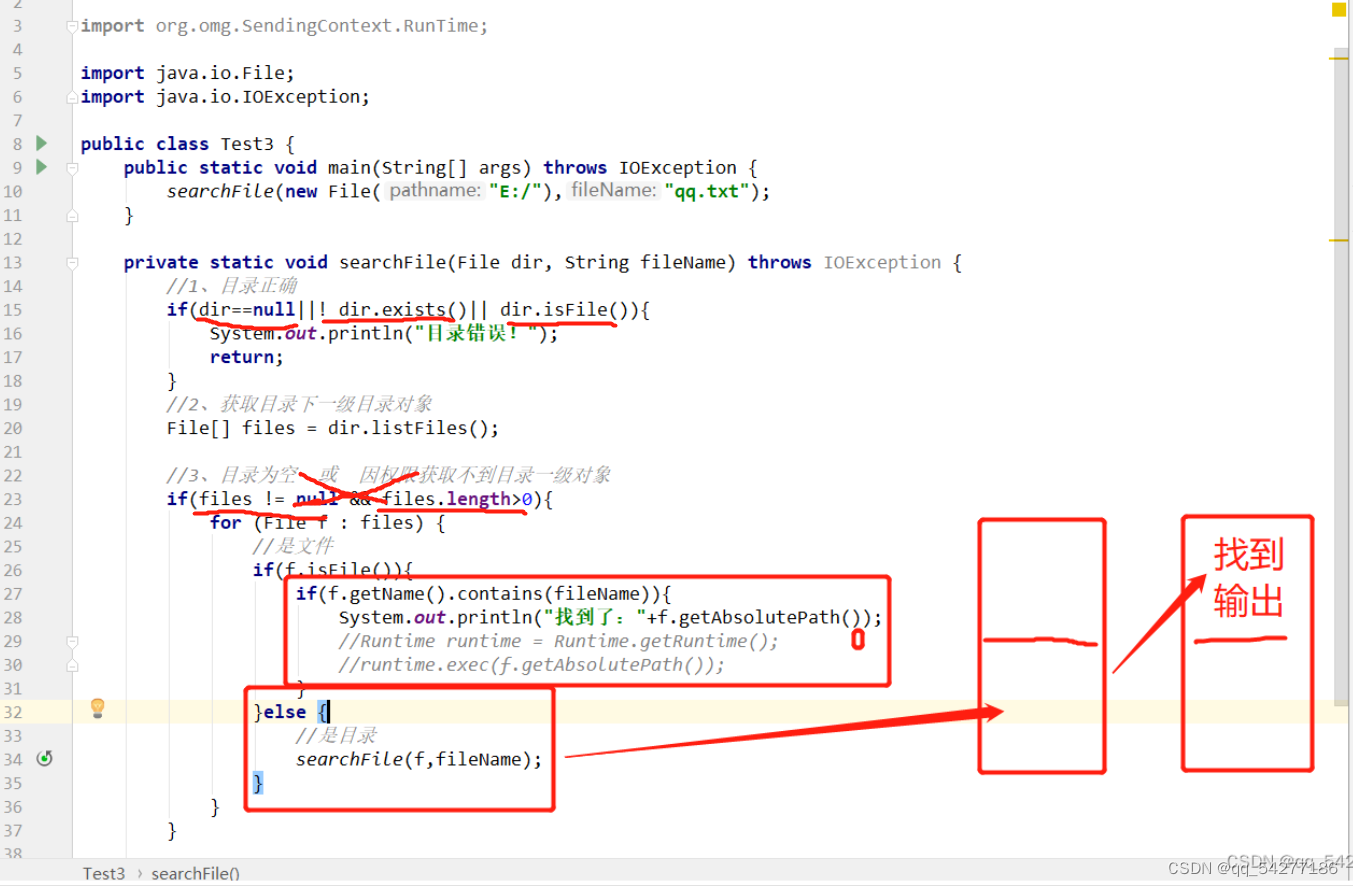Jump to the topmost yellow warning stripe mark
This screenshot has width=1353, height=886.
pyautogui.click(x=1339, y=59)
